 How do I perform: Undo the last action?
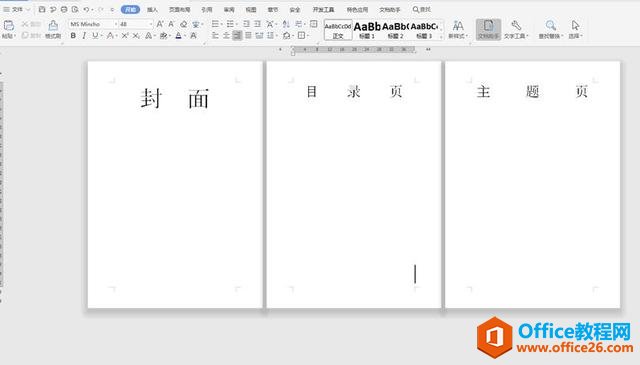[86, 9]
